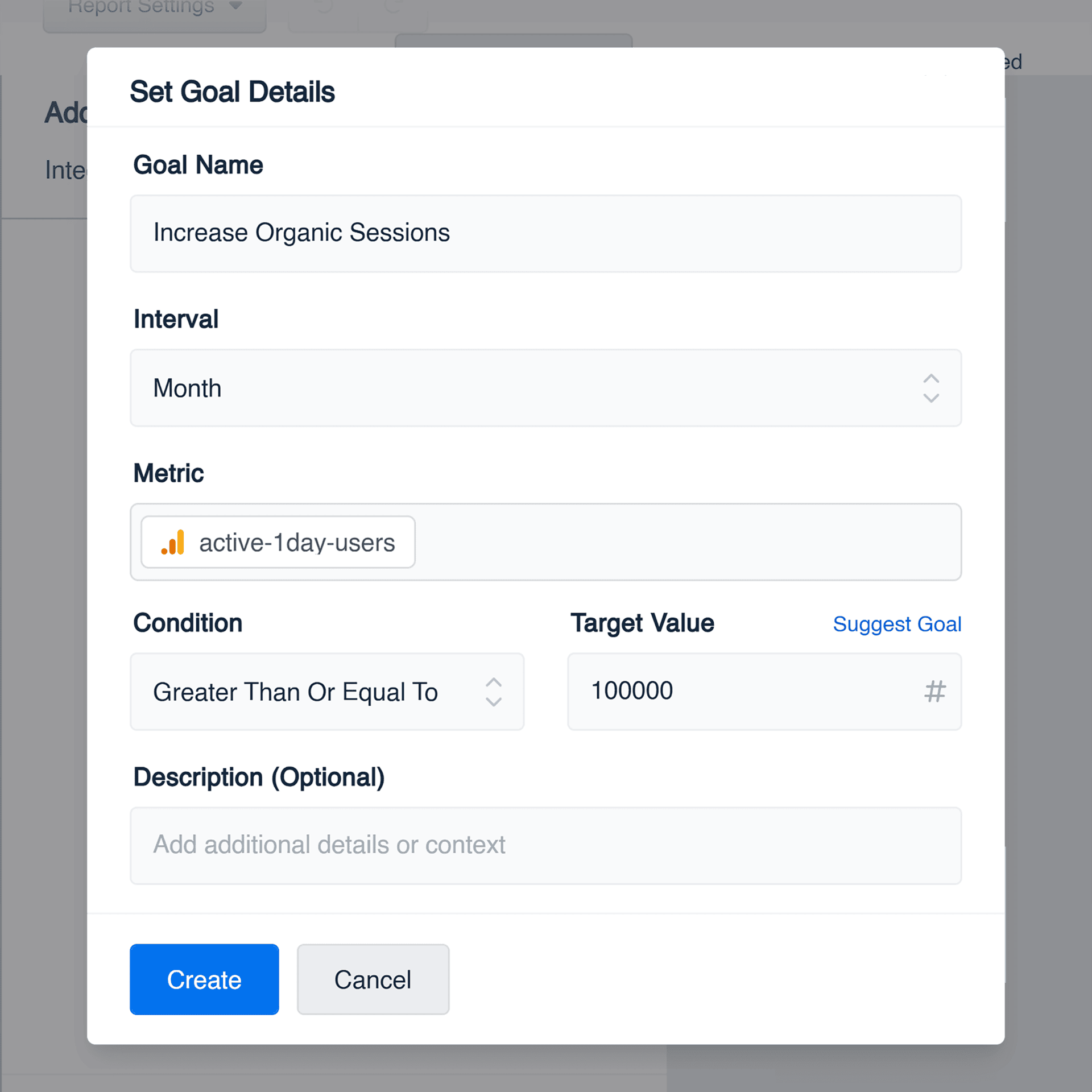Click the Target Value label
1092x1092 pixels.
click(x=642, y=623)
